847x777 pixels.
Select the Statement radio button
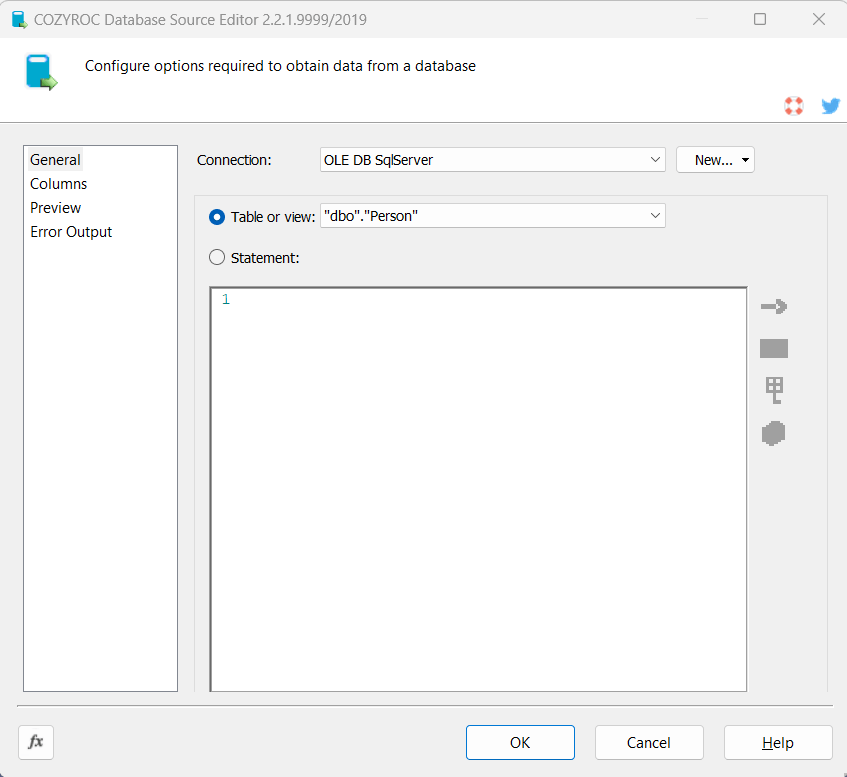tap(217, 257)
